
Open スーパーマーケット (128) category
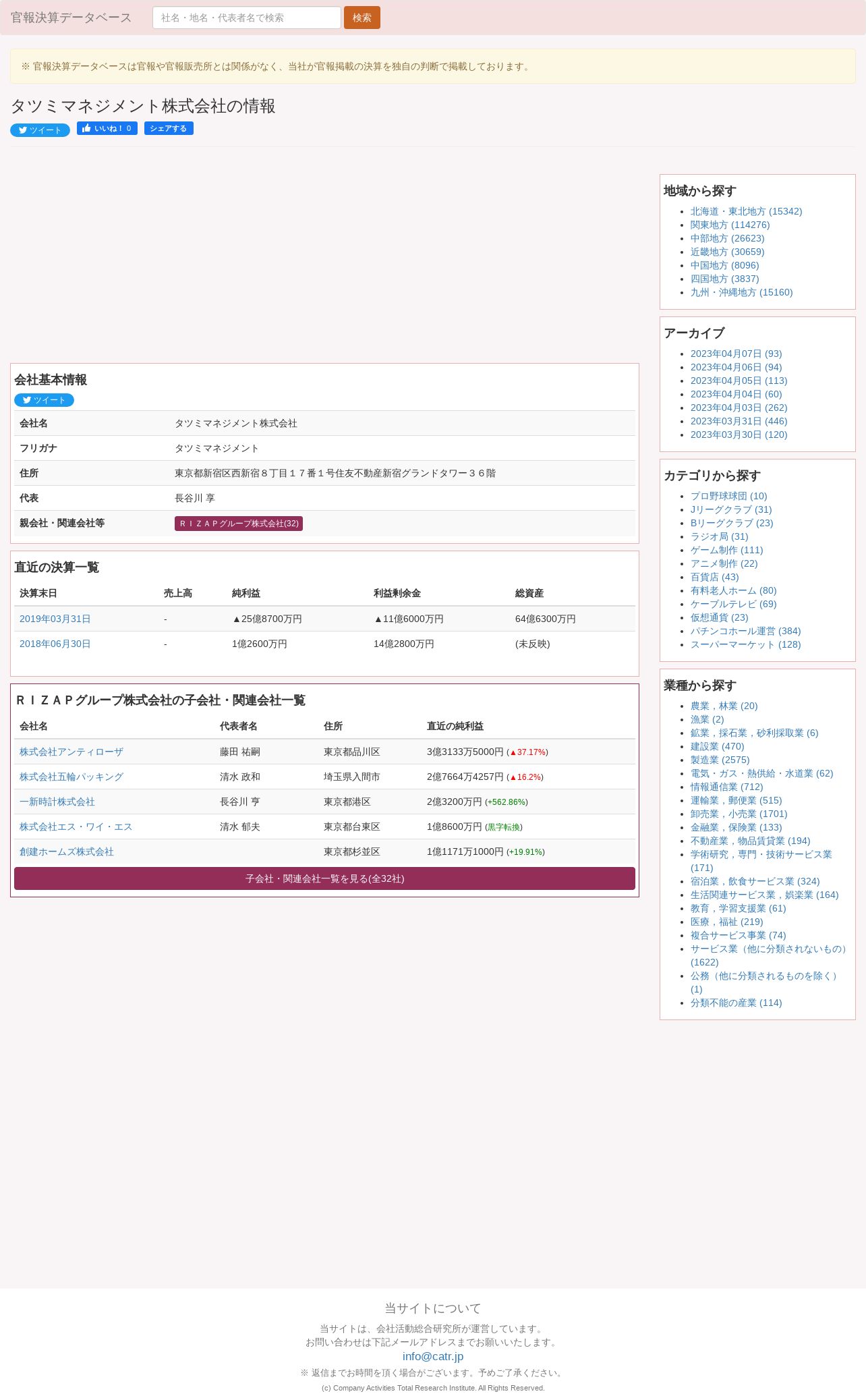click(746, 644)
